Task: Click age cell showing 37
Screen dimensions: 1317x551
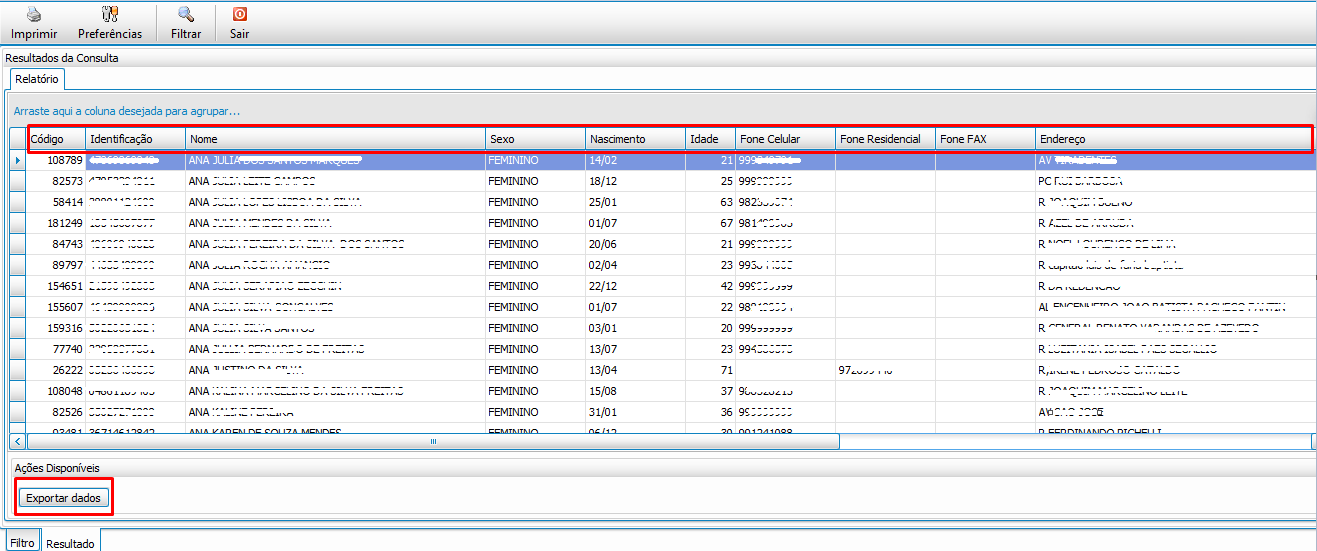Action: point(710,391)
